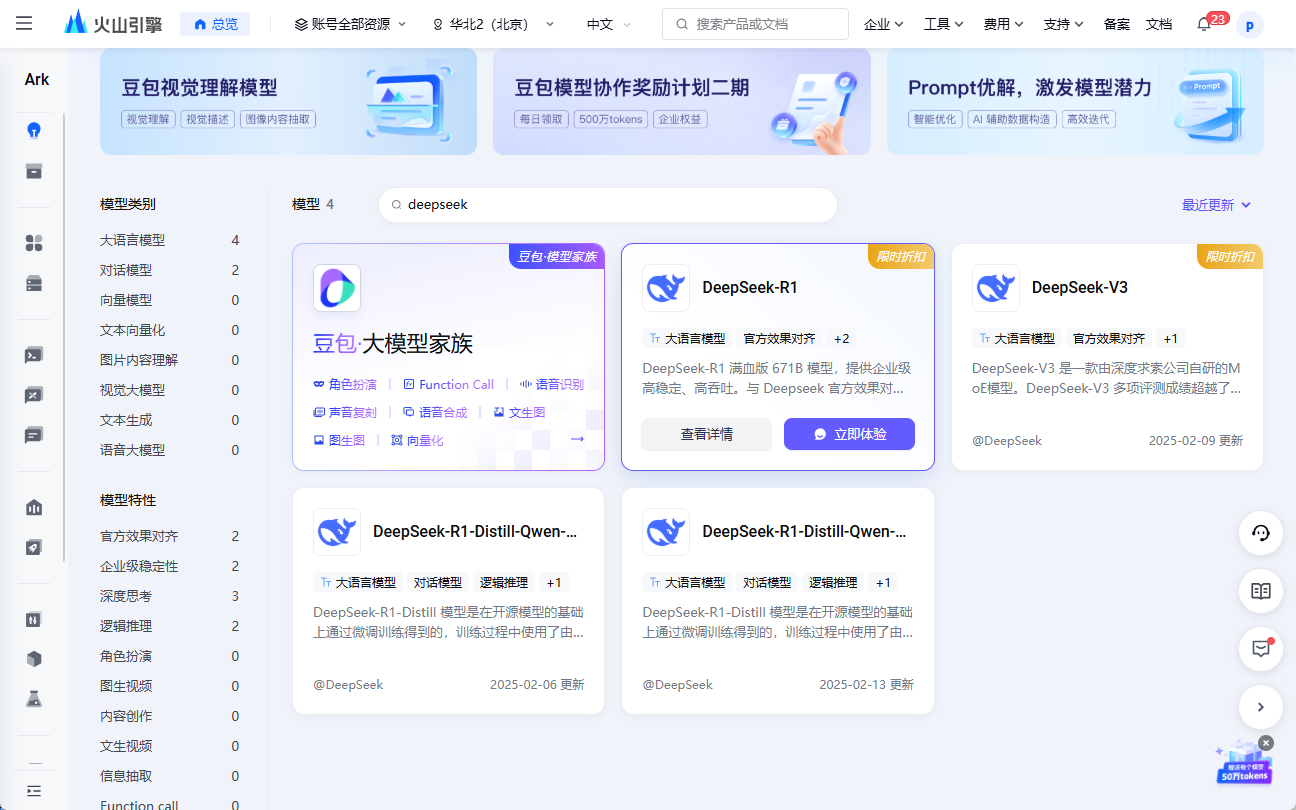Go to the 总览 overview tab
The width and height of the screenshot is (1296, 810).
click(215, 24)
